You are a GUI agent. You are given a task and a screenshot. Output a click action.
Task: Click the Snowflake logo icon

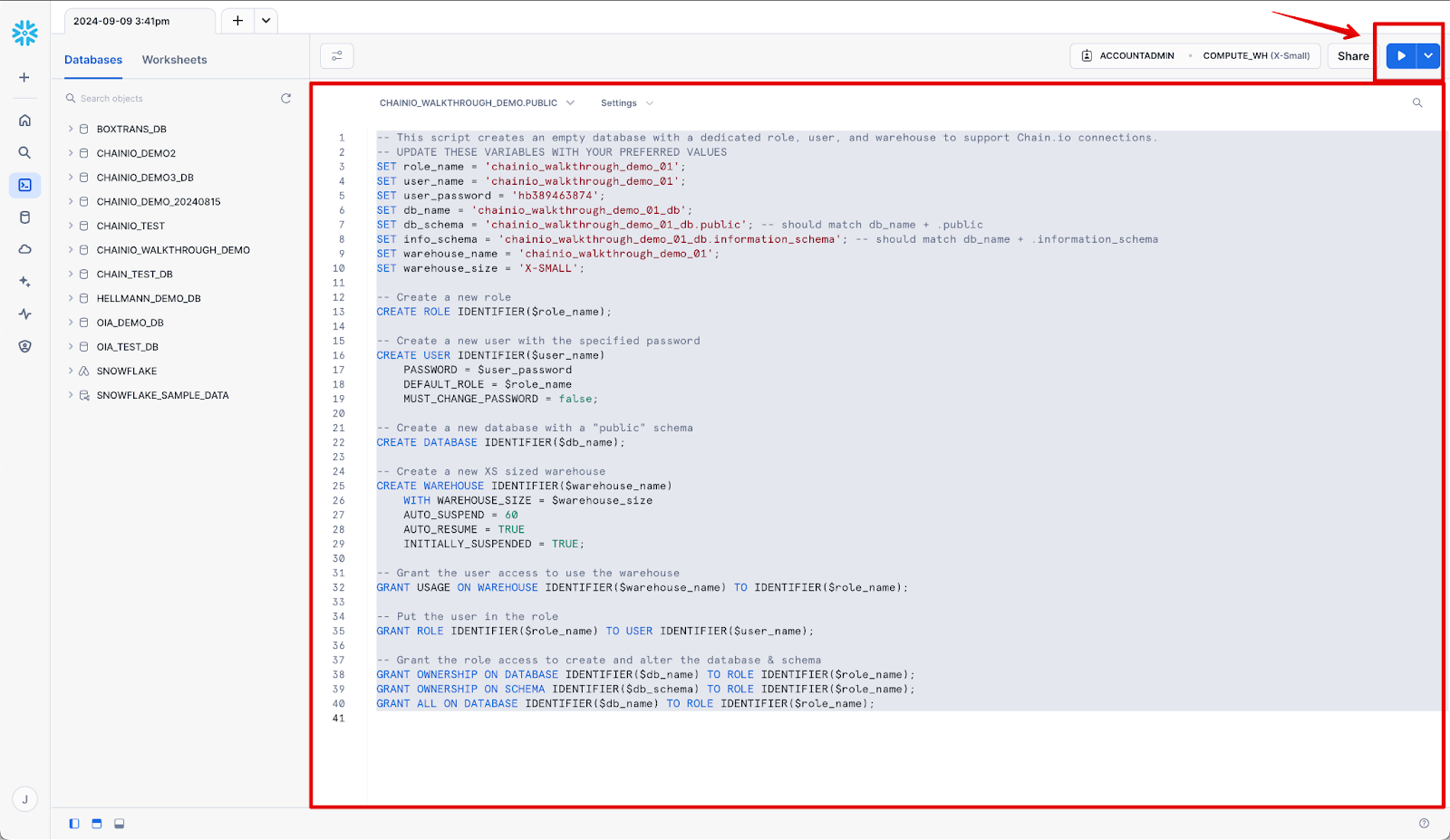[24, 34]
